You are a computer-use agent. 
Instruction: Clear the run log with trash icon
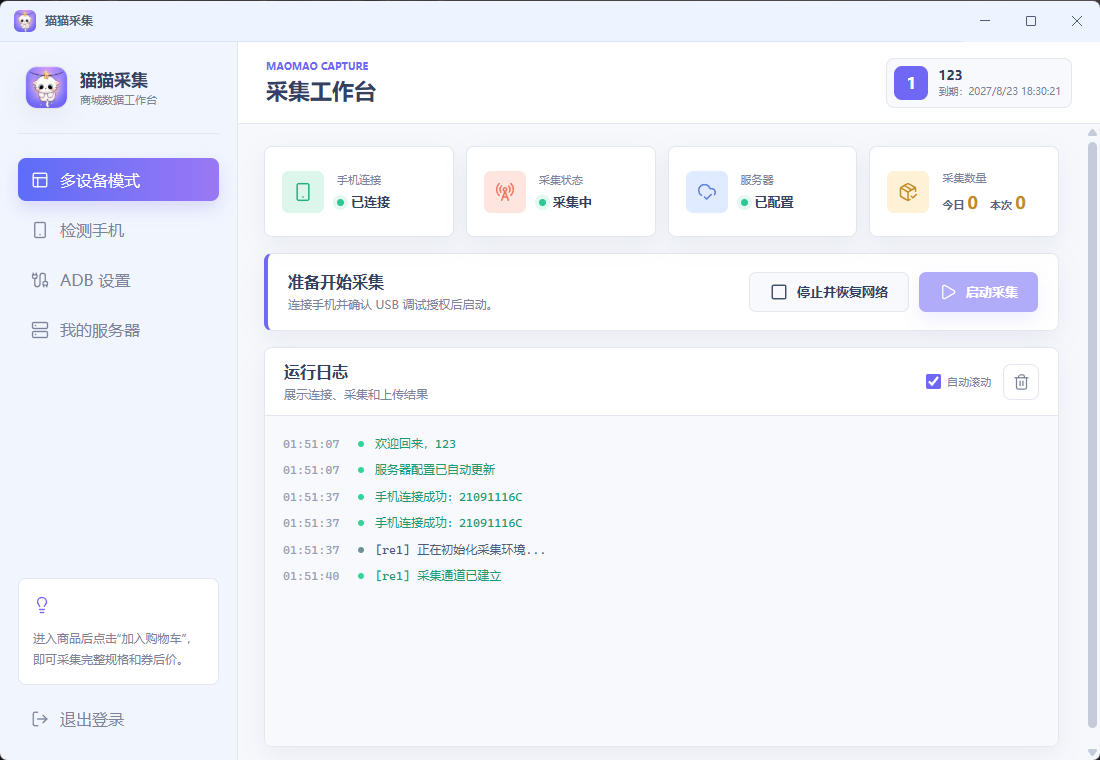tap(1021, 382)
